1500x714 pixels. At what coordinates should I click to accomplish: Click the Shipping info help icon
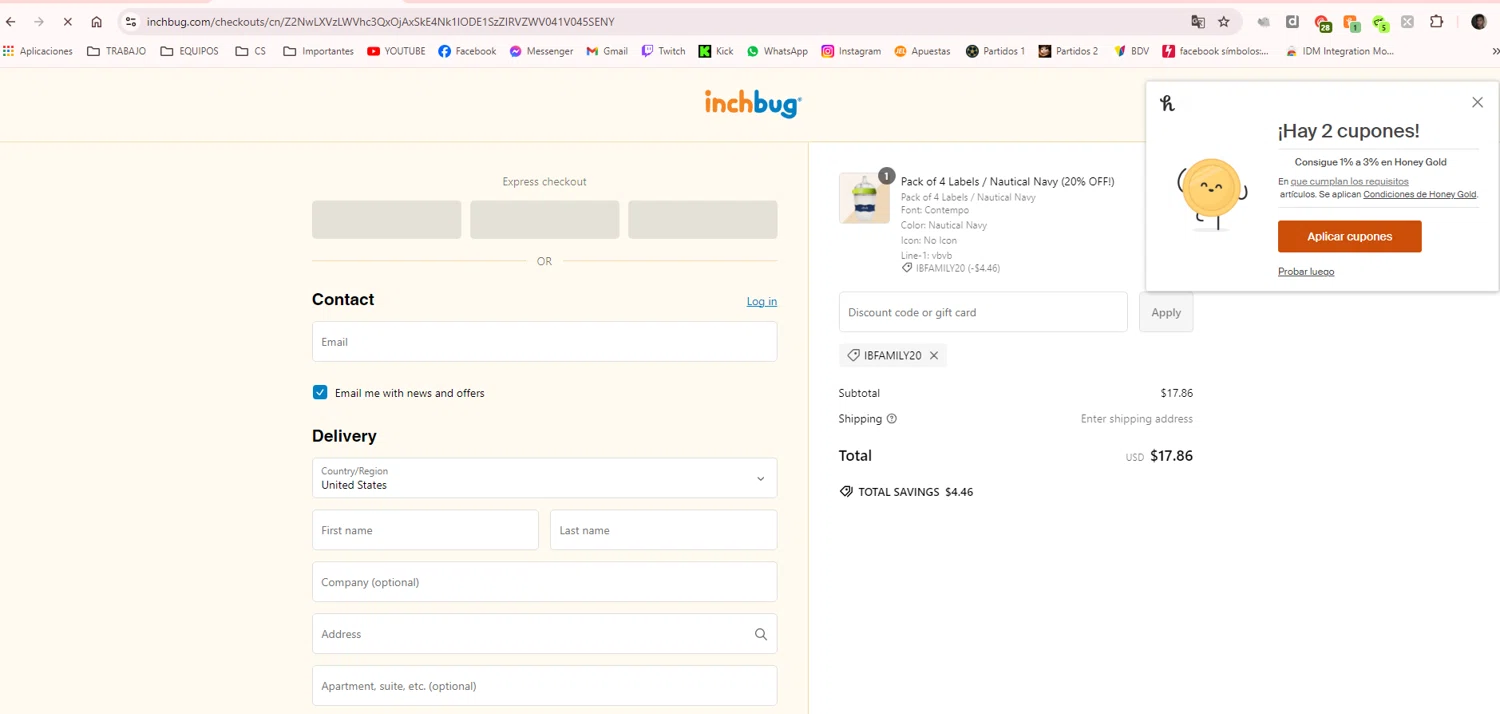click(892, 419)
